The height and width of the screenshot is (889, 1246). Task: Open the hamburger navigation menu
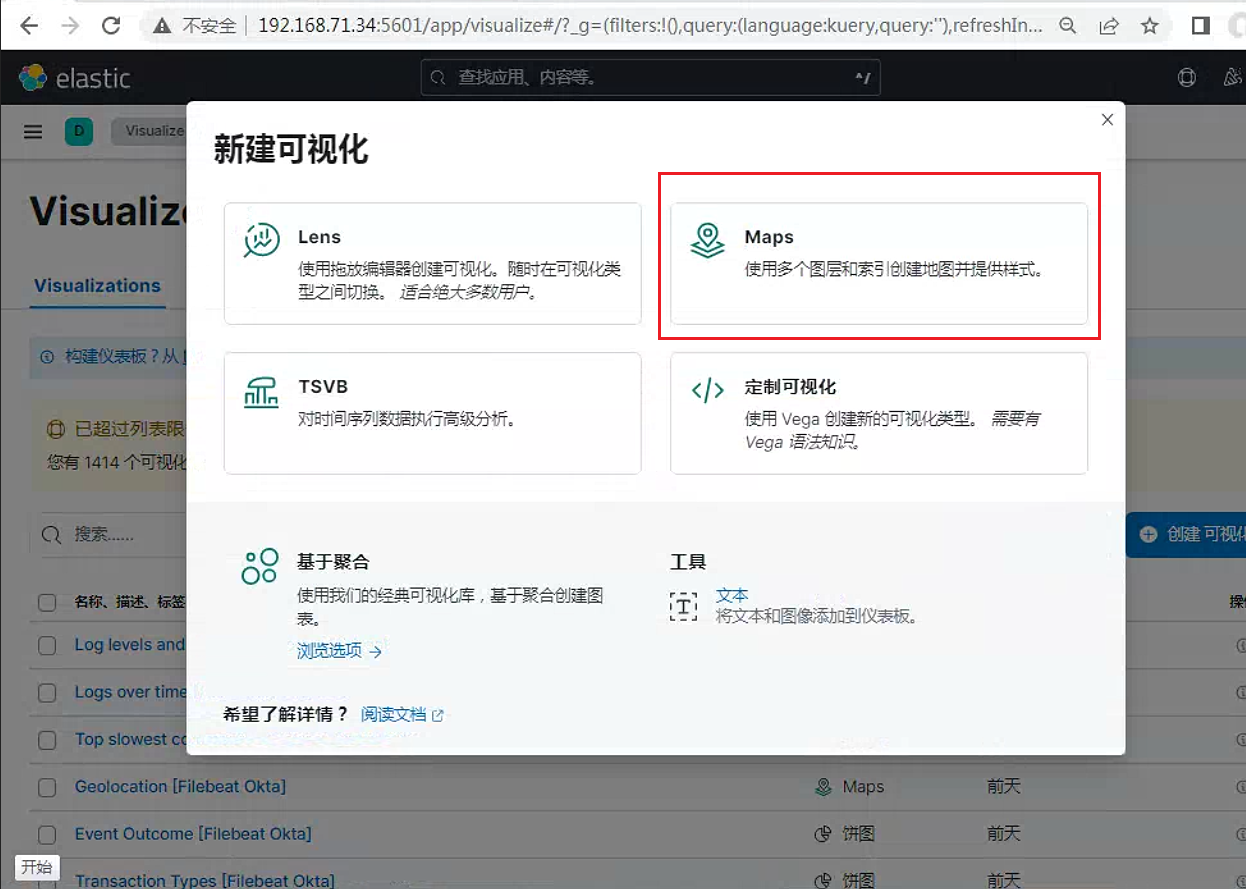(33, 132)
